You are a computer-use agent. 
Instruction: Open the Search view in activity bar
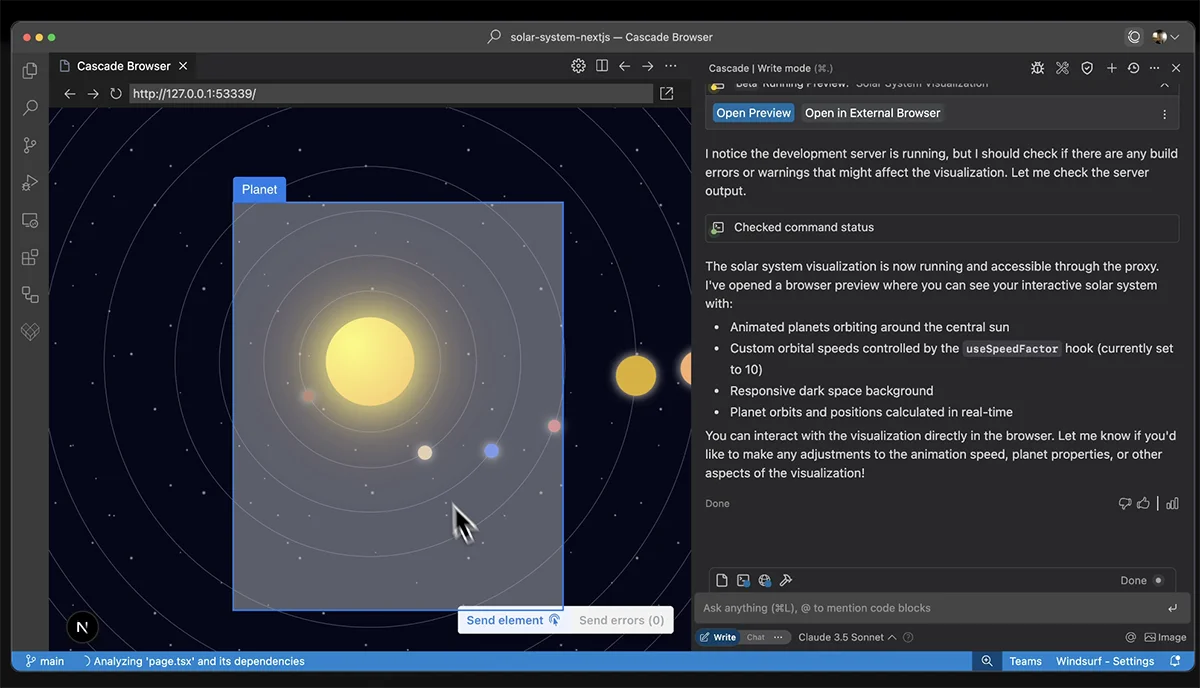pyautogui.click(x=30, y=107)
